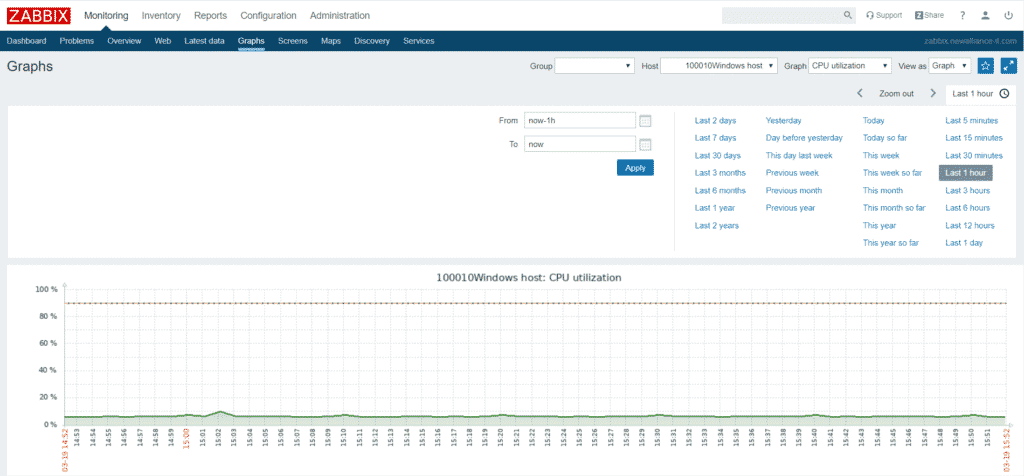Go to the Overview submenu
The height and width of the screenshot is (476, 1024).
coord(124,40)
